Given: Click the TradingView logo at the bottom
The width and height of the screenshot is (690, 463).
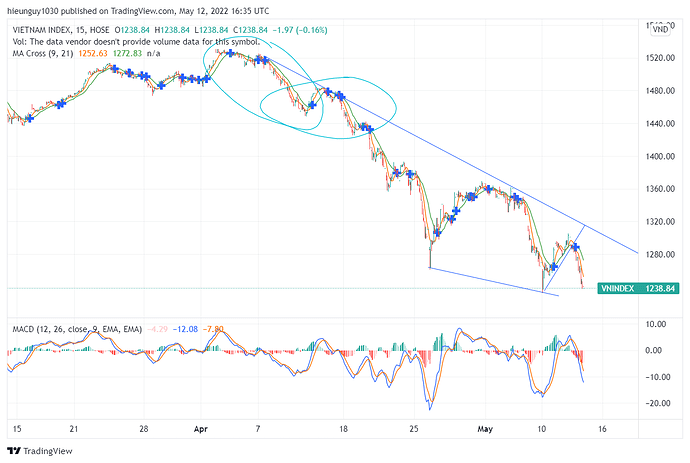Looking at the screenshot, I should [40, 451].
